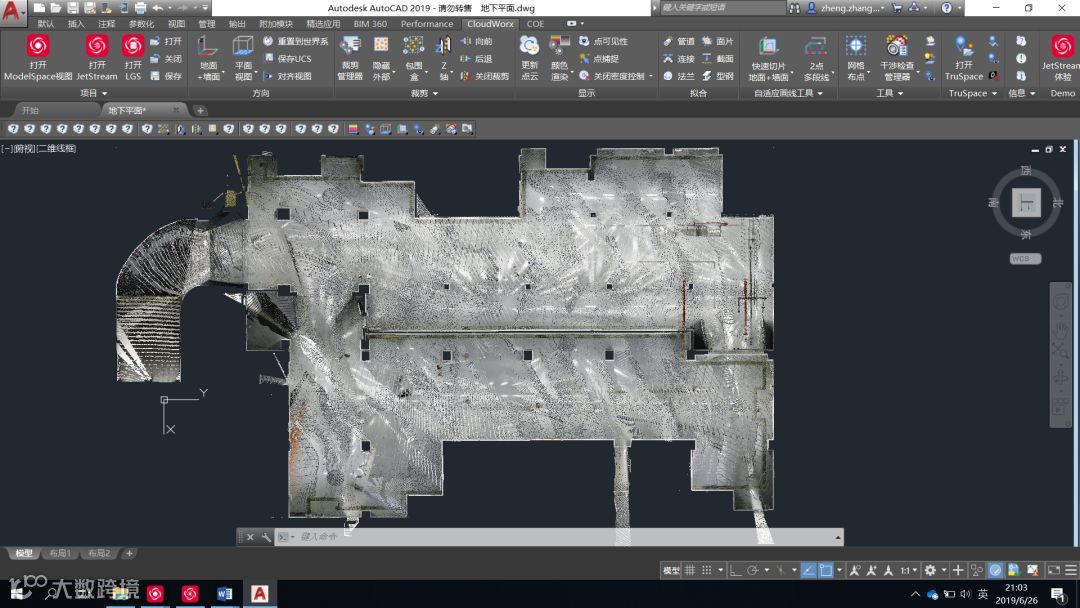Select the 布局1 layout tab

pos(62,553)
